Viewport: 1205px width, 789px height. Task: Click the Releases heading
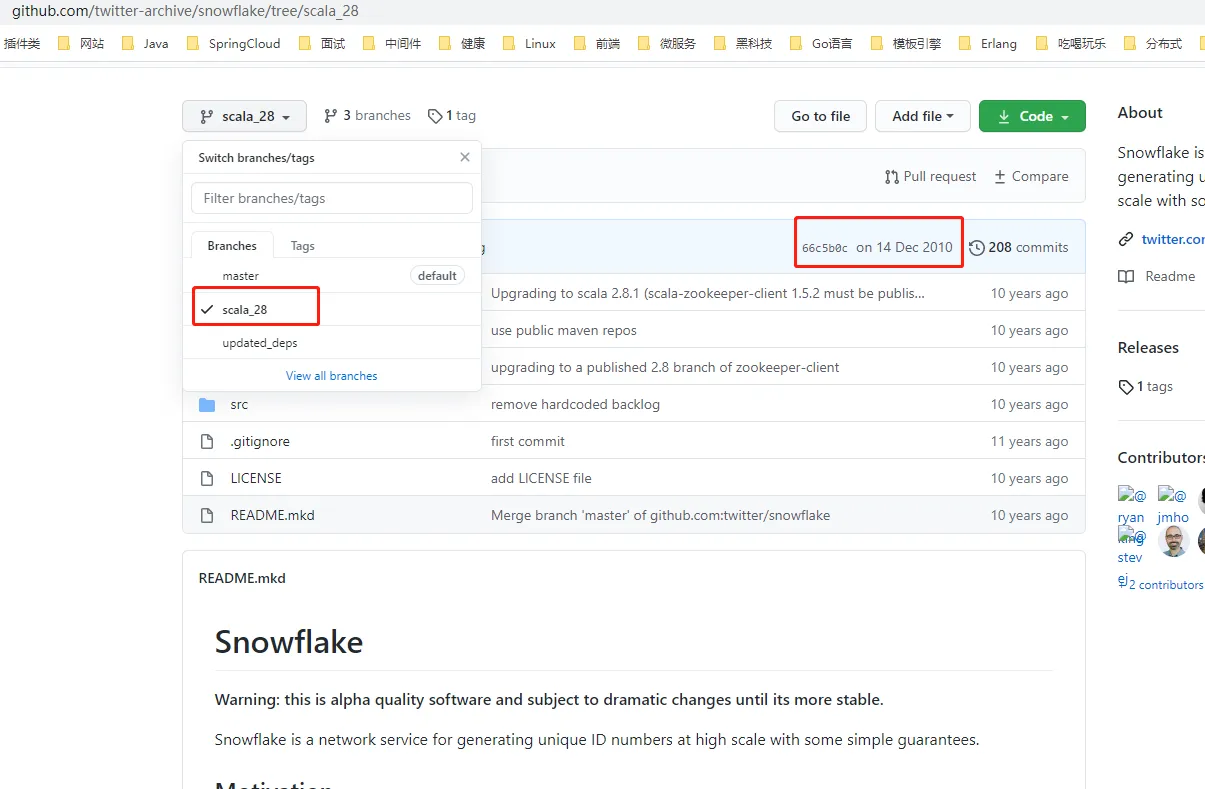(x=1148, y=347)
